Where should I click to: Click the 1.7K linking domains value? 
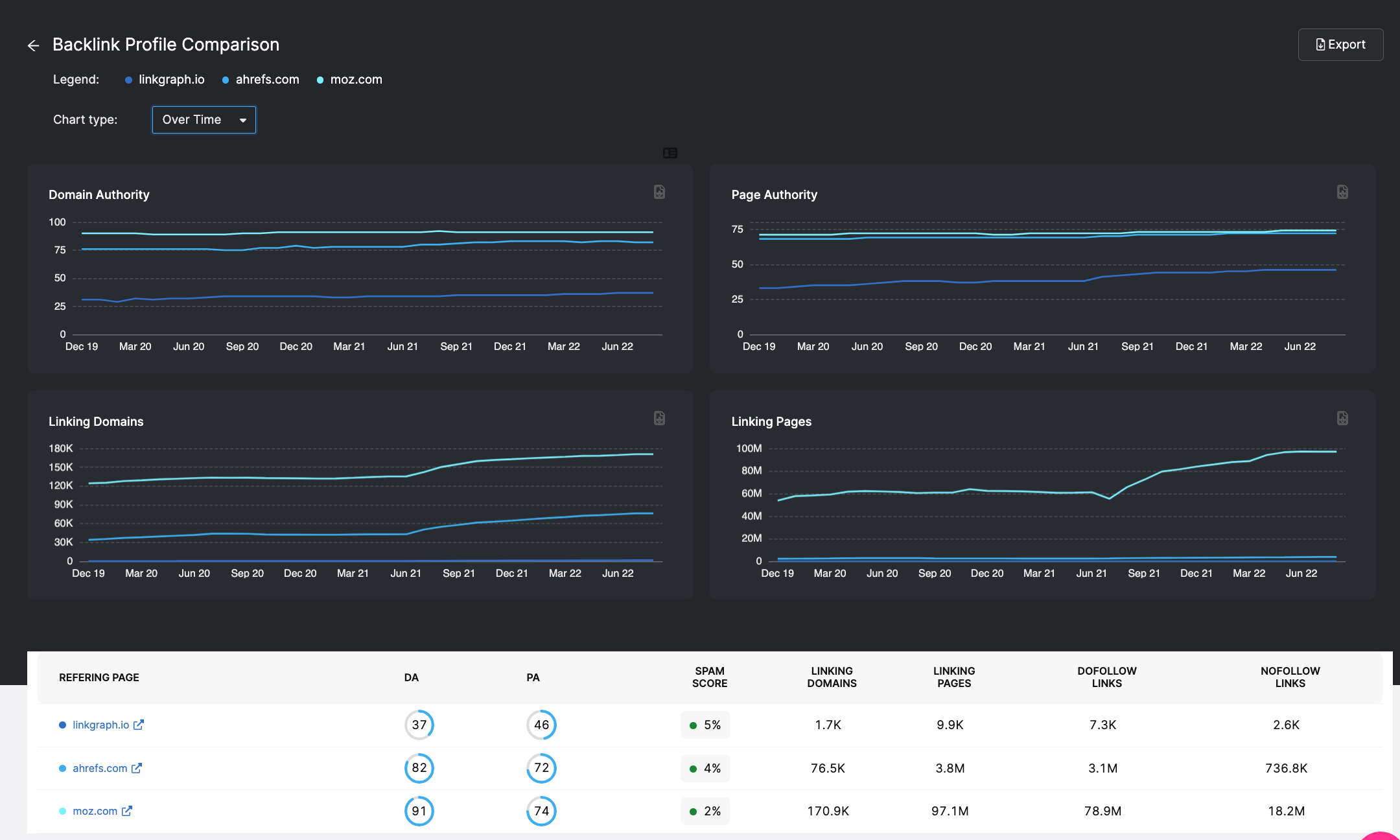coord(828,725)
